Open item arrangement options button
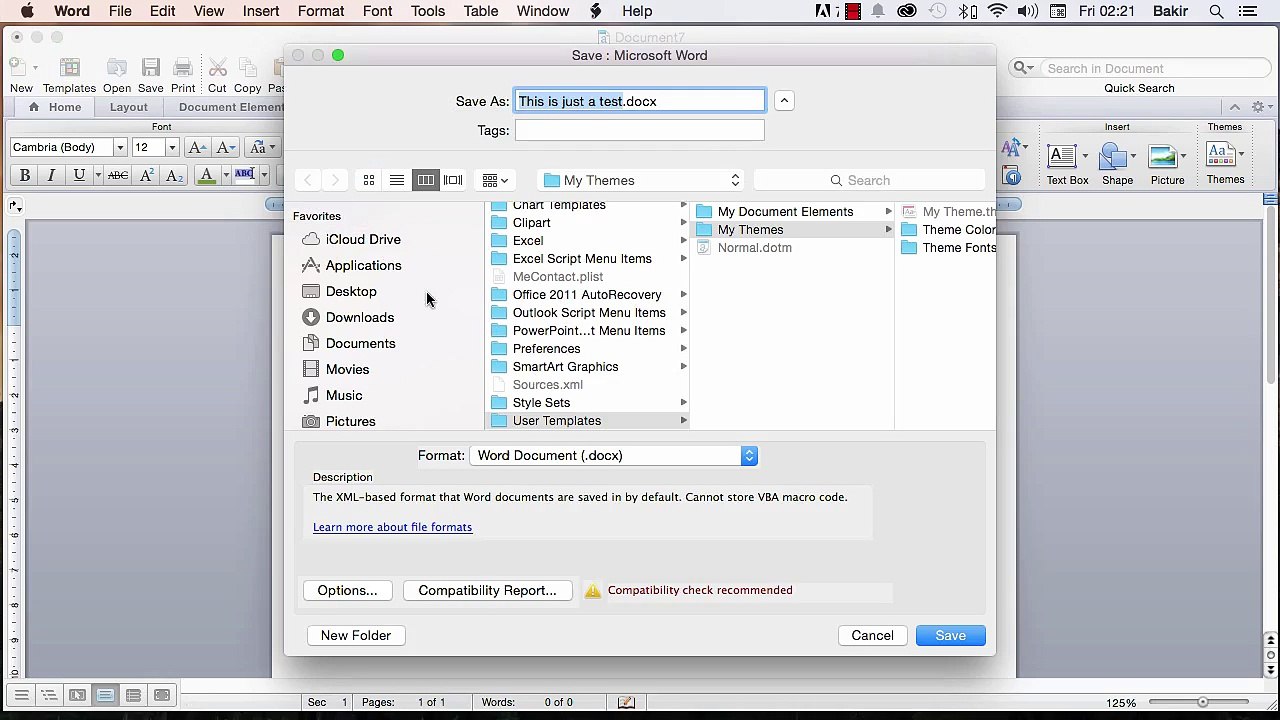 click(x=495, y=180)
